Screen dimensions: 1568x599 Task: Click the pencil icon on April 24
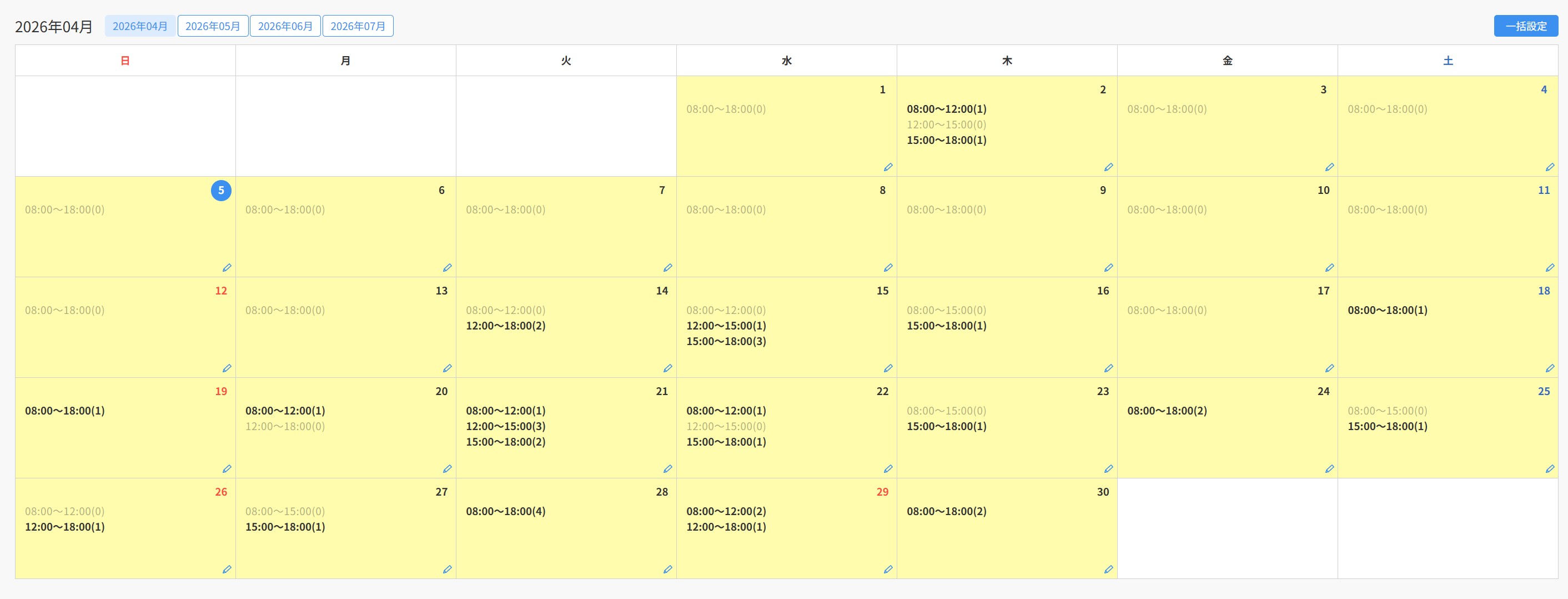1329,468
